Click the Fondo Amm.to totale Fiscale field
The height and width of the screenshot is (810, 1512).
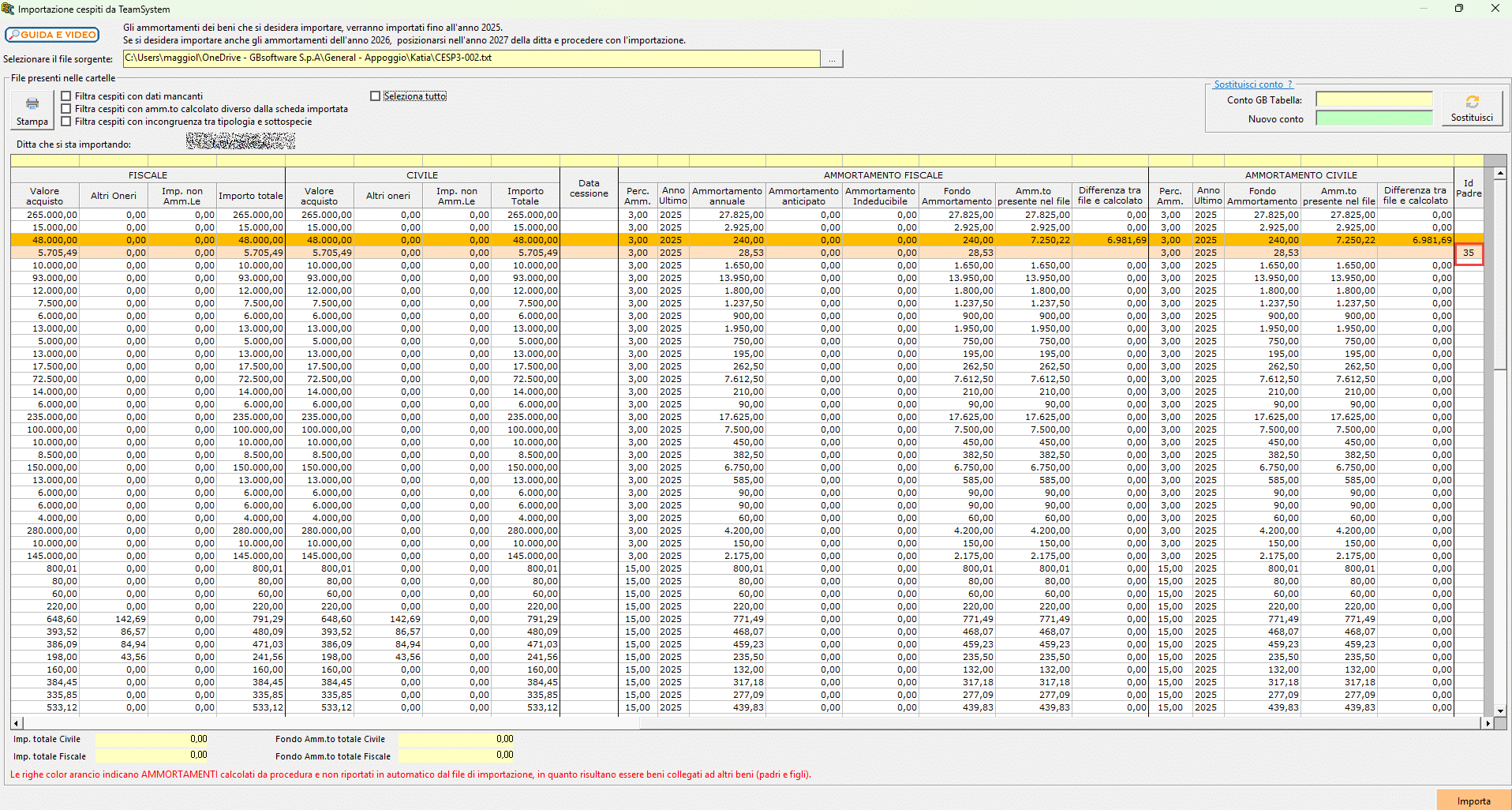(456, 756)
